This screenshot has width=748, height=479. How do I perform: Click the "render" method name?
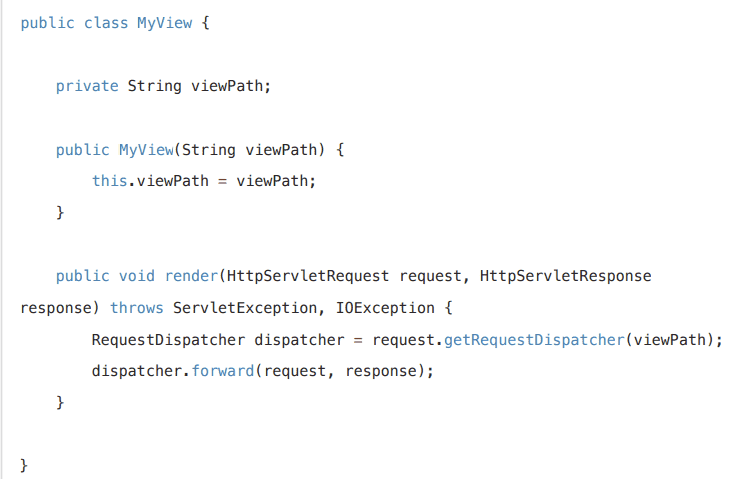pos(190,275)
